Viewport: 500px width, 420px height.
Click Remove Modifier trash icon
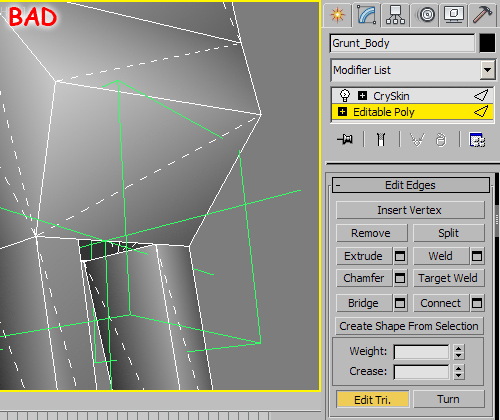click(x=441, y=140)
